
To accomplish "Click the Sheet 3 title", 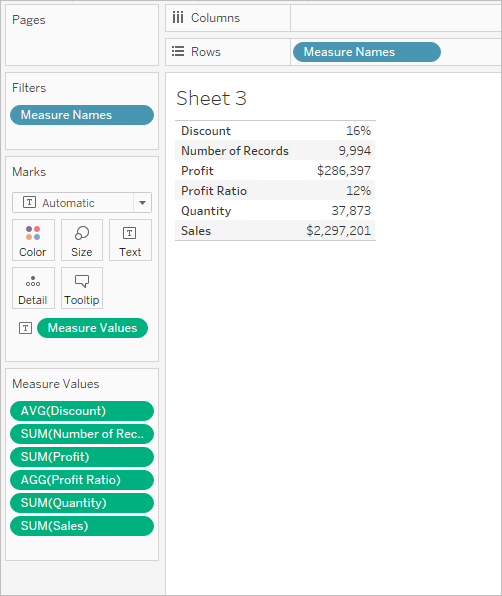I will 211,98.
